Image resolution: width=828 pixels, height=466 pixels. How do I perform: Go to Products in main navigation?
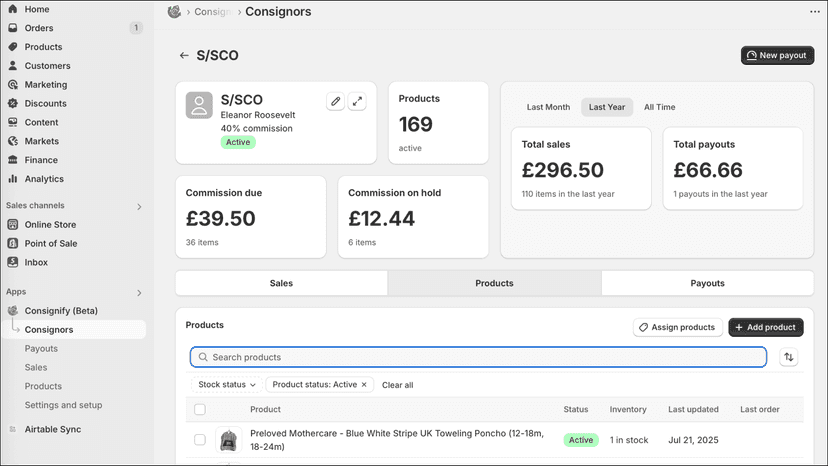(43, 47)
